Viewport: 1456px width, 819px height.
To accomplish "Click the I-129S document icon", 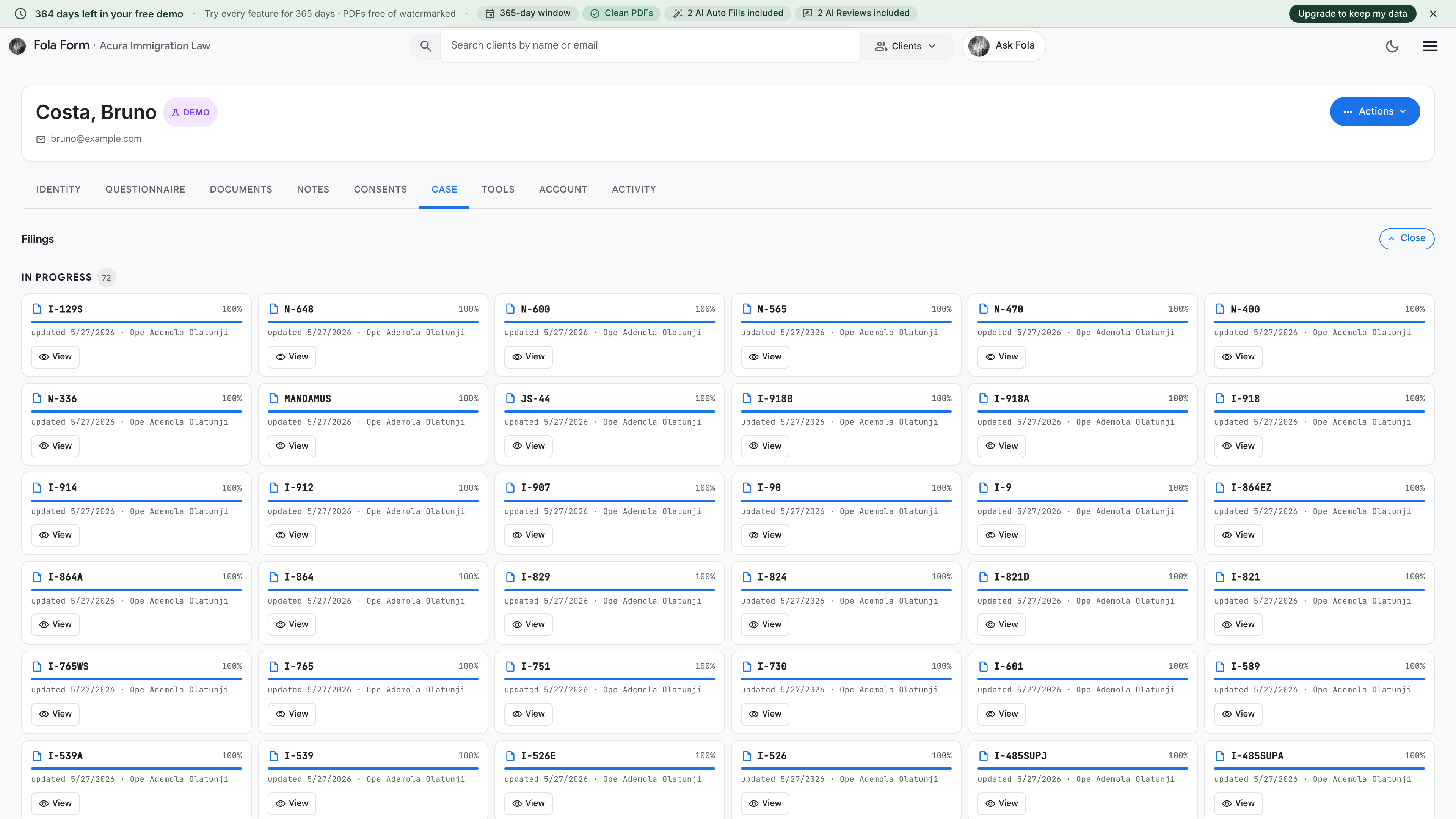I will (x=37, y=309).
